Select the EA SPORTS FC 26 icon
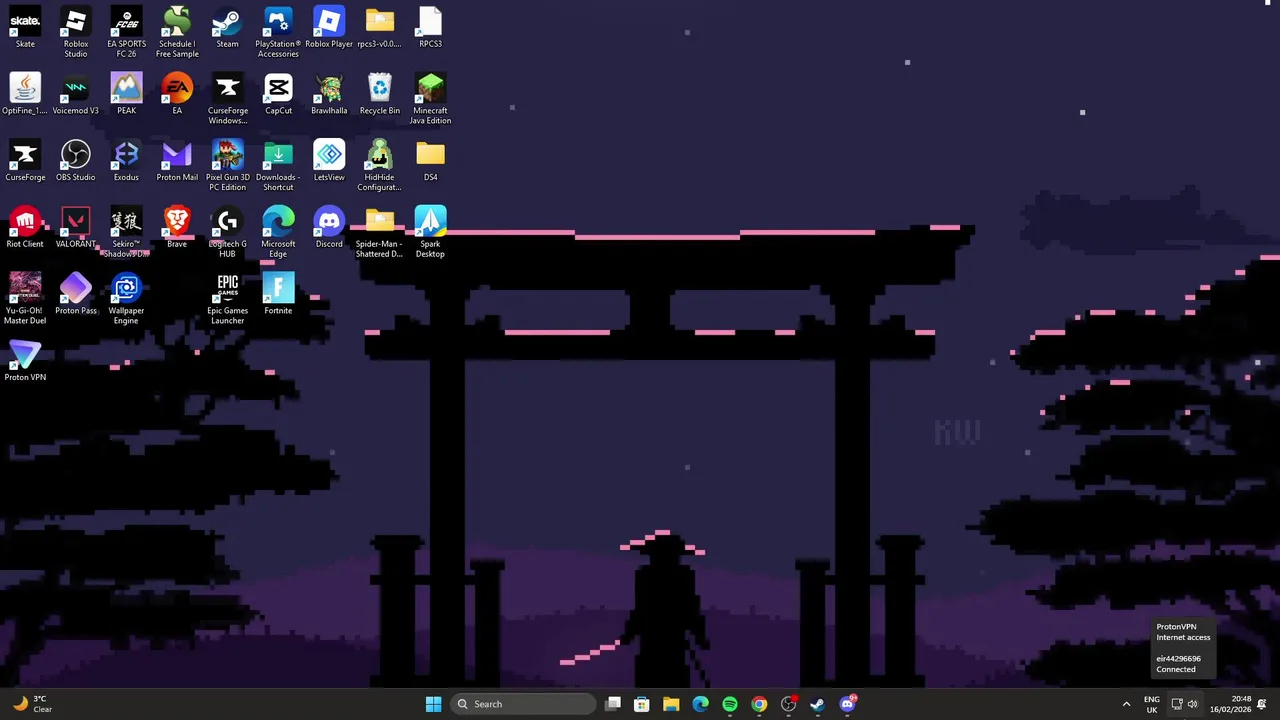 pos(126,32)
